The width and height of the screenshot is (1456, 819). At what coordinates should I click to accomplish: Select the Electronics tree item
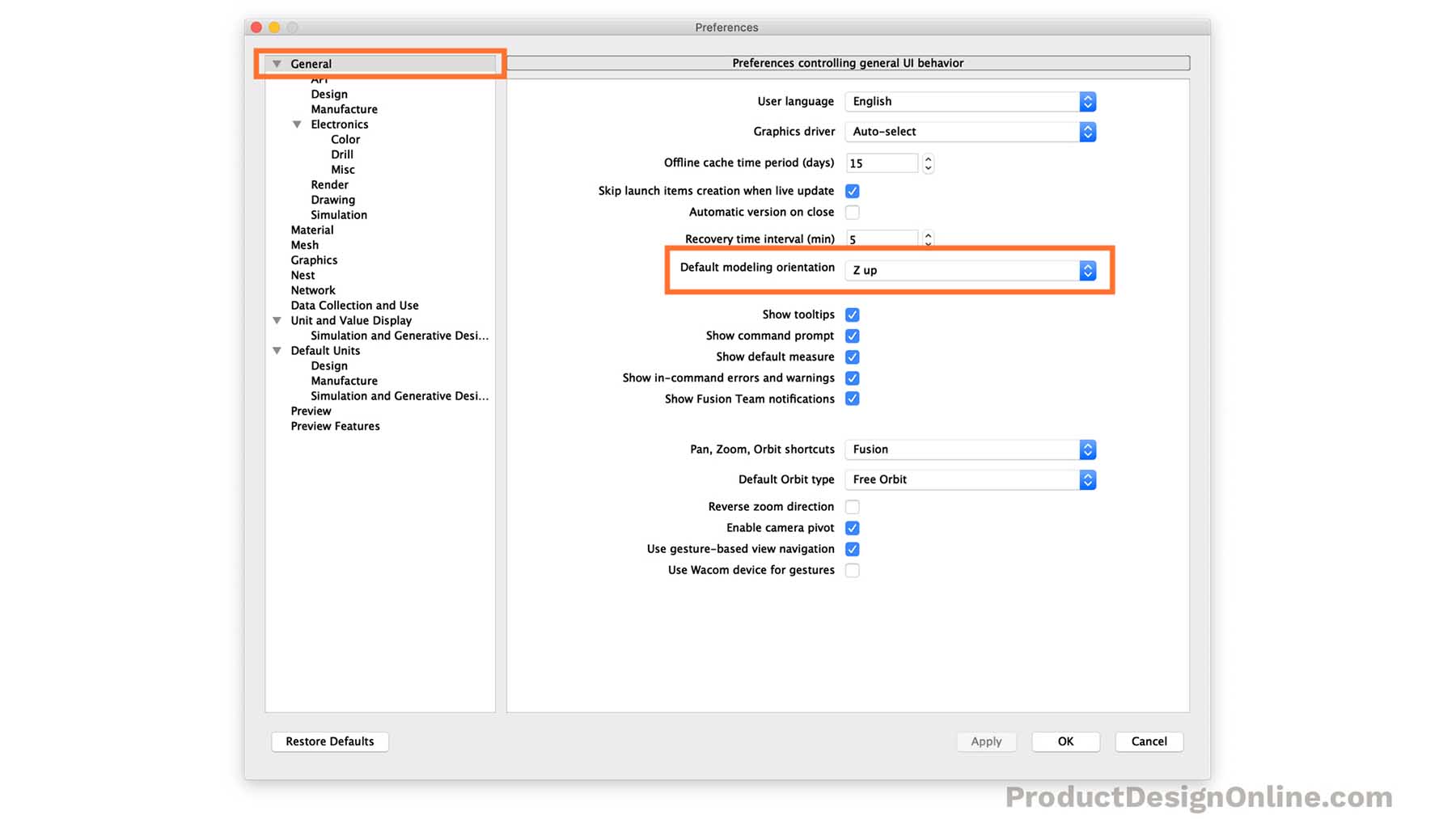click(x=339, y=125)
